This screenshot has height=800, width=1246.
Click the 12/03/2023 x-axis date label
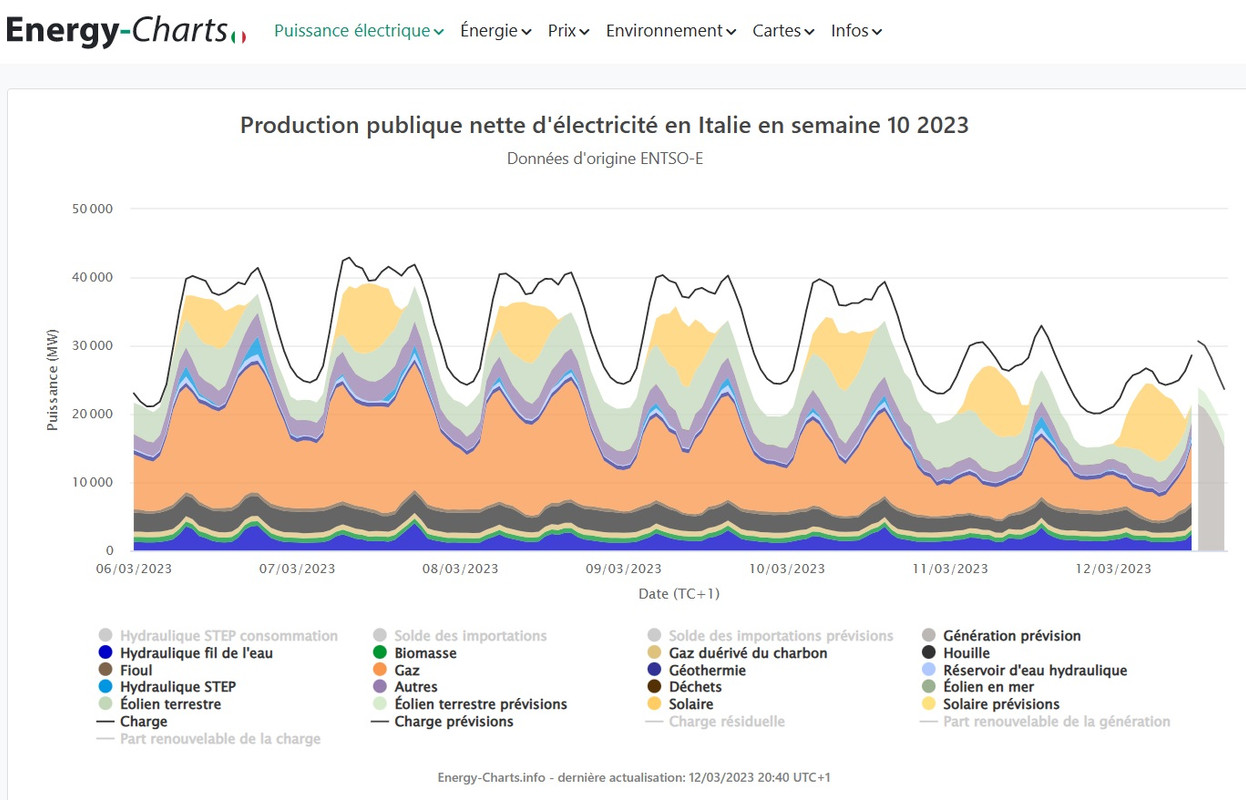[1113, 568]
